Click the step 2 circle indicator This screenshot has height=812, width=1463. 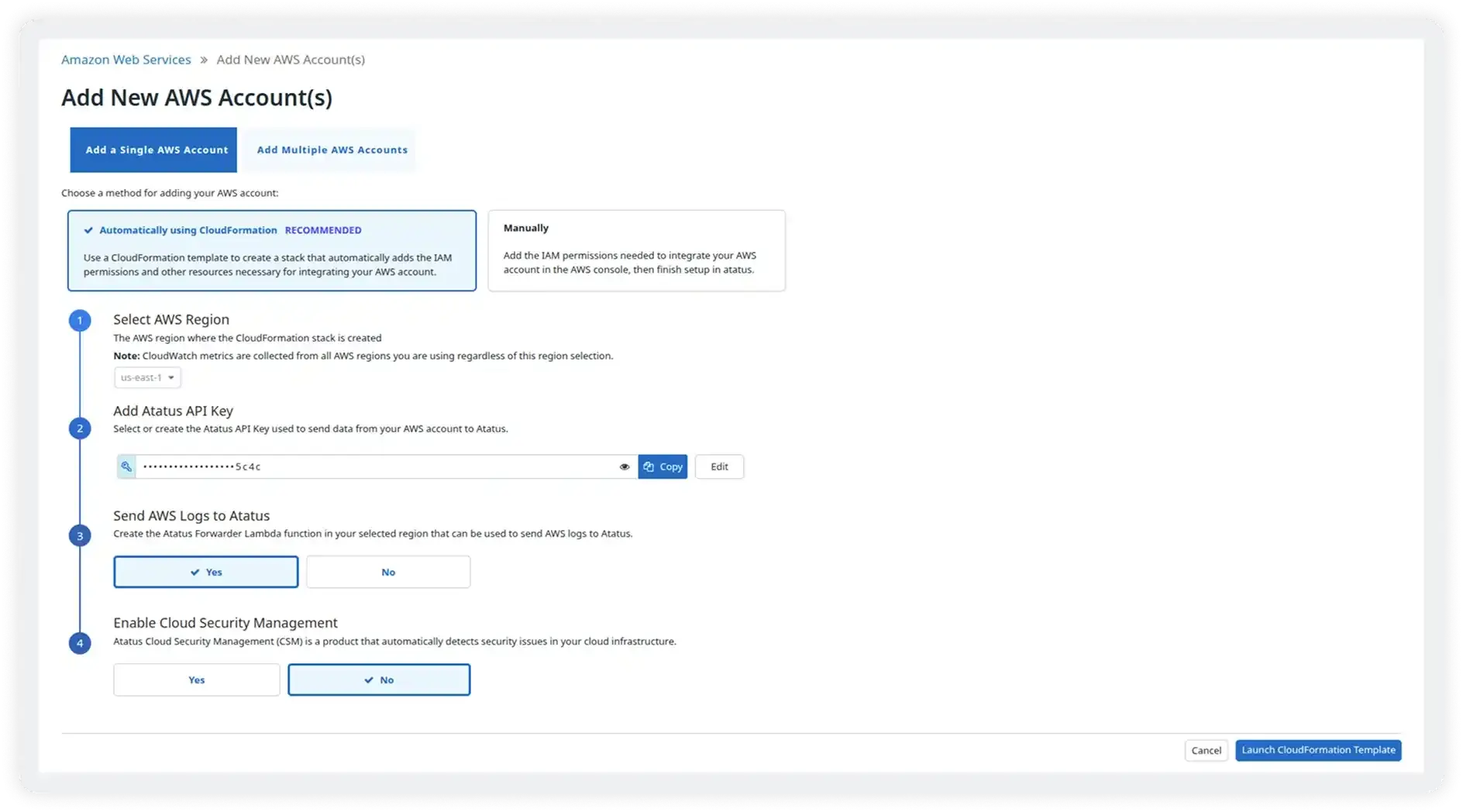(80, 428)
